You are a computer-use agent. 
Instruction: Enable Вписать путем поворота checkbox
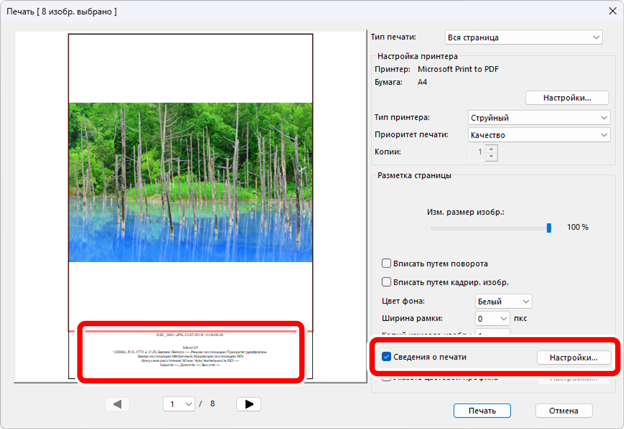click(387, 264)
